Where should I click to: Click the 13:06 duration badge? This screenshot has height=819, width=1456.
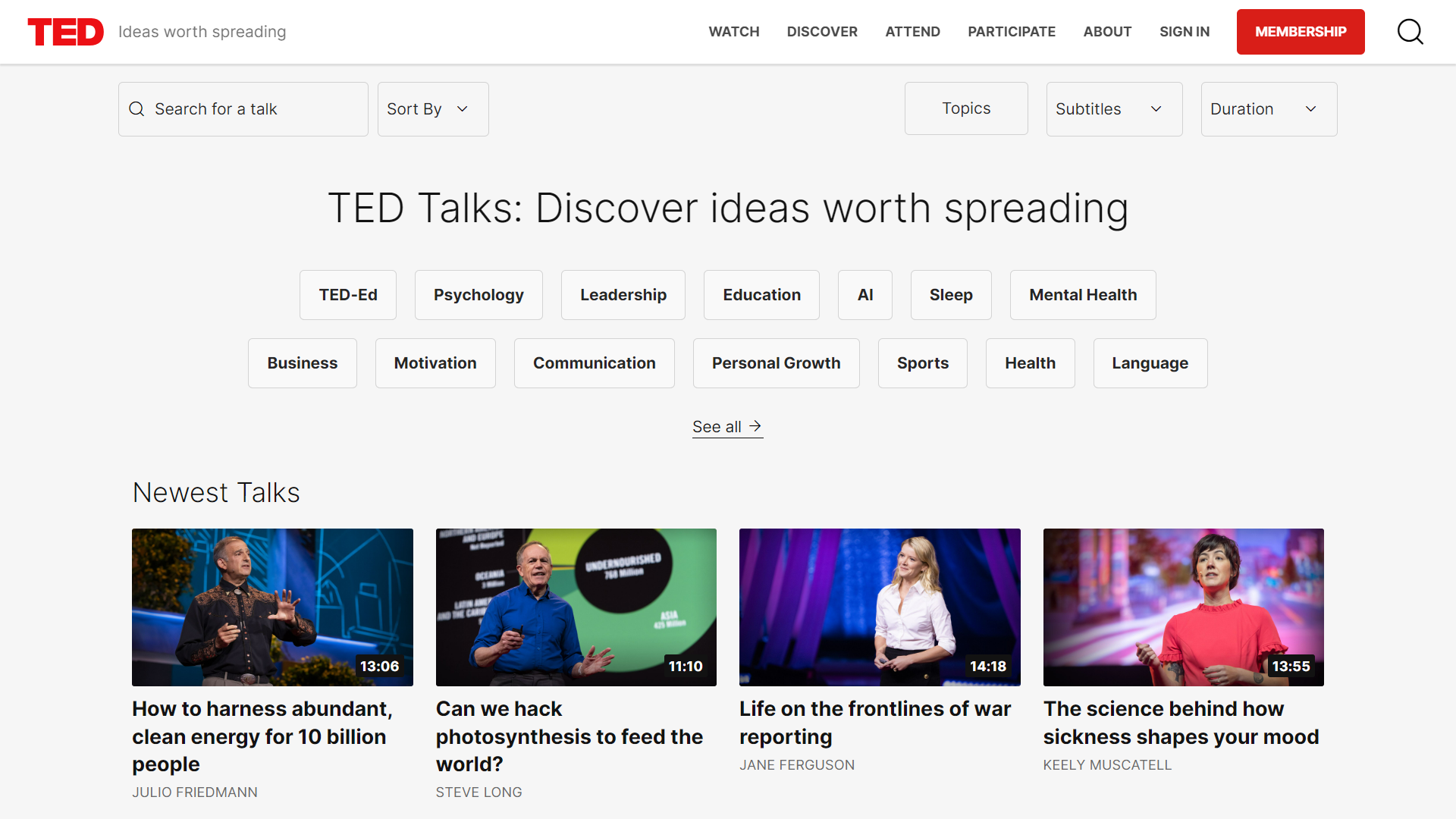pyautogui.click(x=379, y=666)
